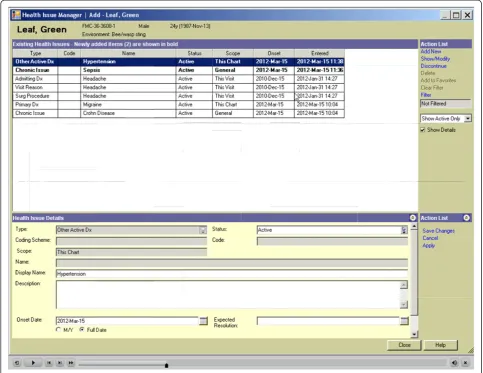
Task: Select the Visit Reason Headache row
Action: (178, 87)
